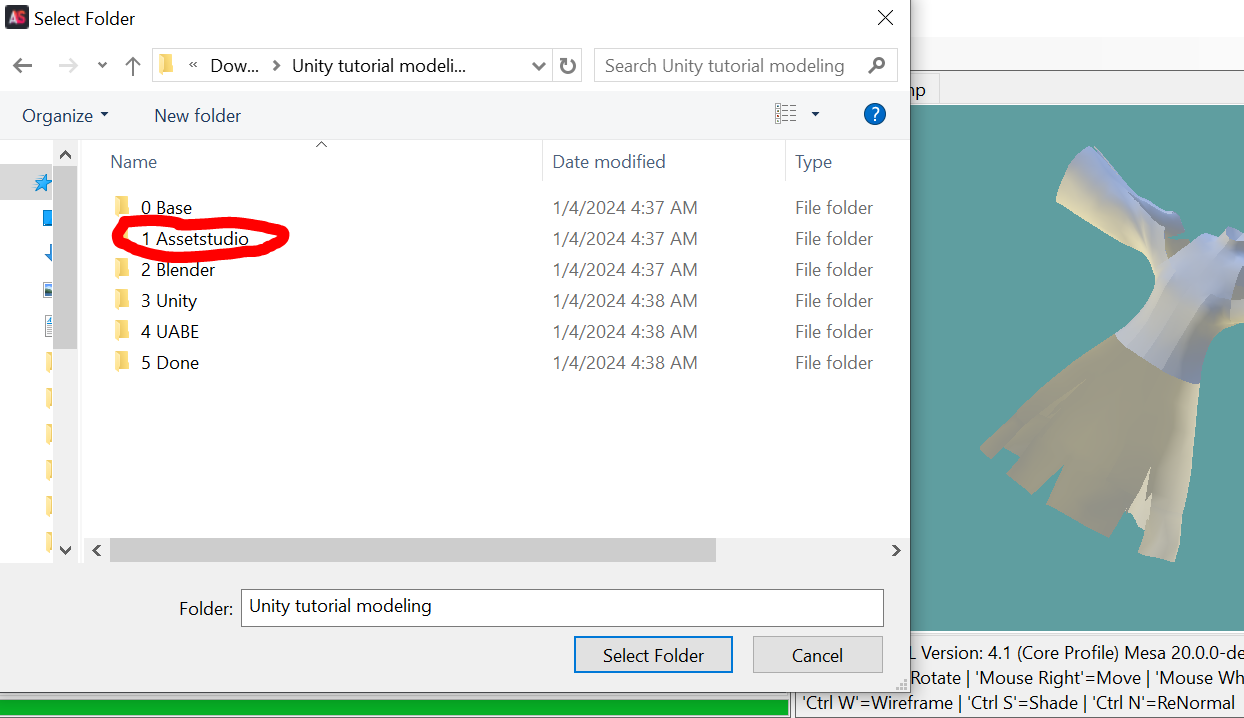
Task: Click the 4 UABE folder icon
Action: pos(122,331)
